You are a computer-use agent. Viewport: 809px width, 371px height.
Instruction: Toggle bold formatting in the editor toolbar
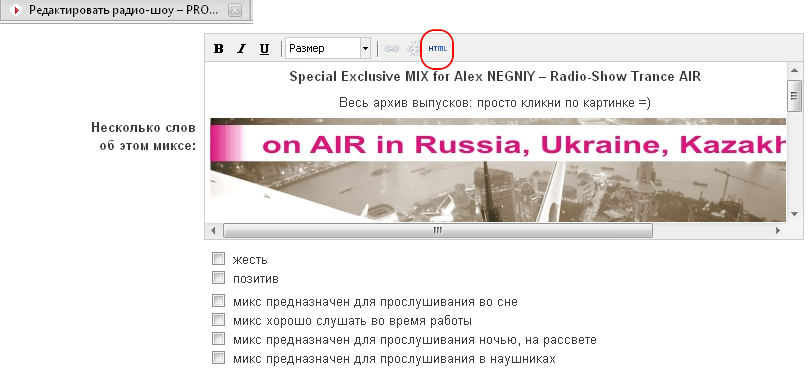tap(219, 49)
